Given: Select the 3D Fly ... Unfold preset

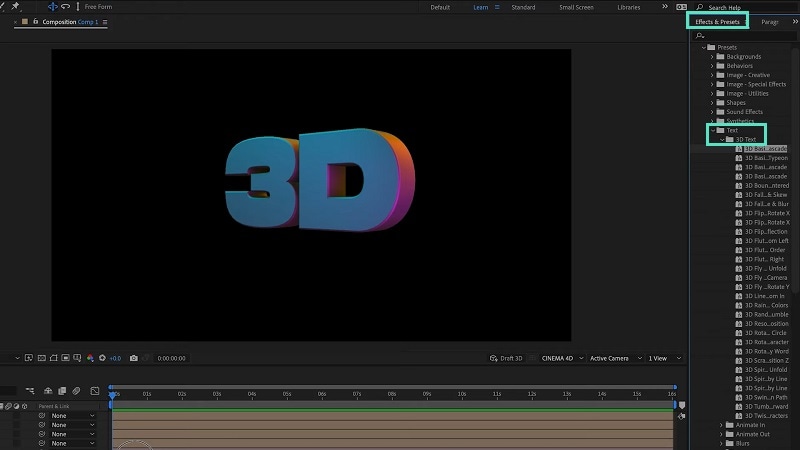Looking at the screenshot, I should [762, 268].
